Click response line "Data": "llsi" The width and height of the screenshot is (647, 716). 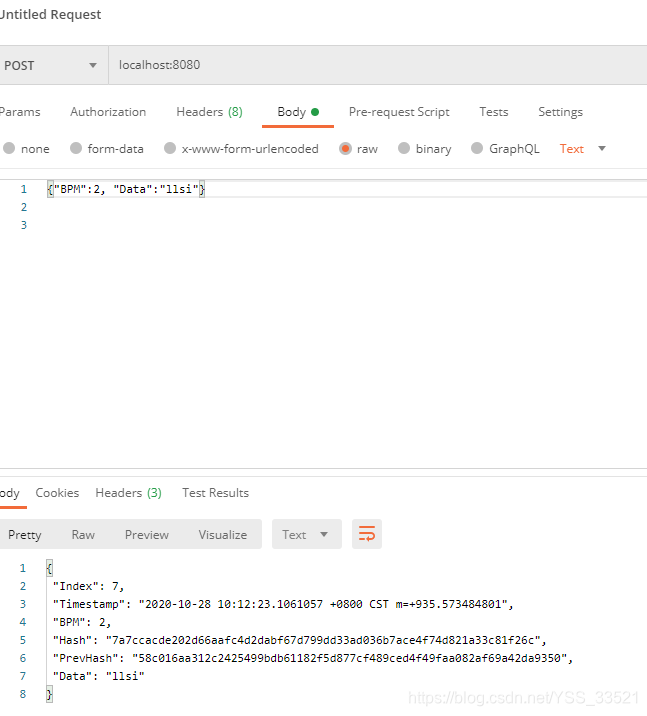99,676
